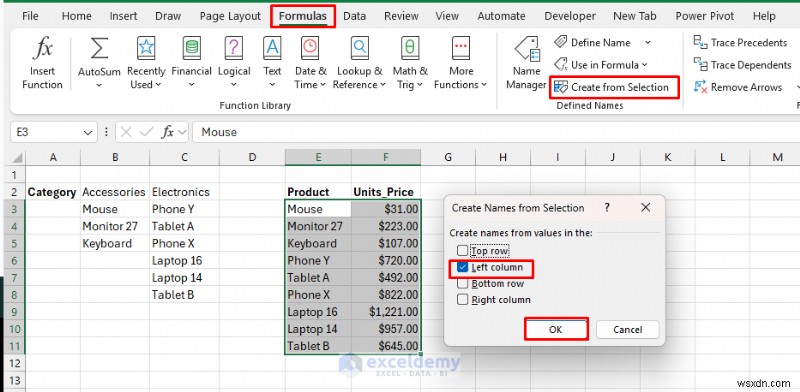The height and width of the screenshot is (392, 800).
Task: Click the formula bar containing Mouse
Action: pyautogui.click(x=495, y=132)
